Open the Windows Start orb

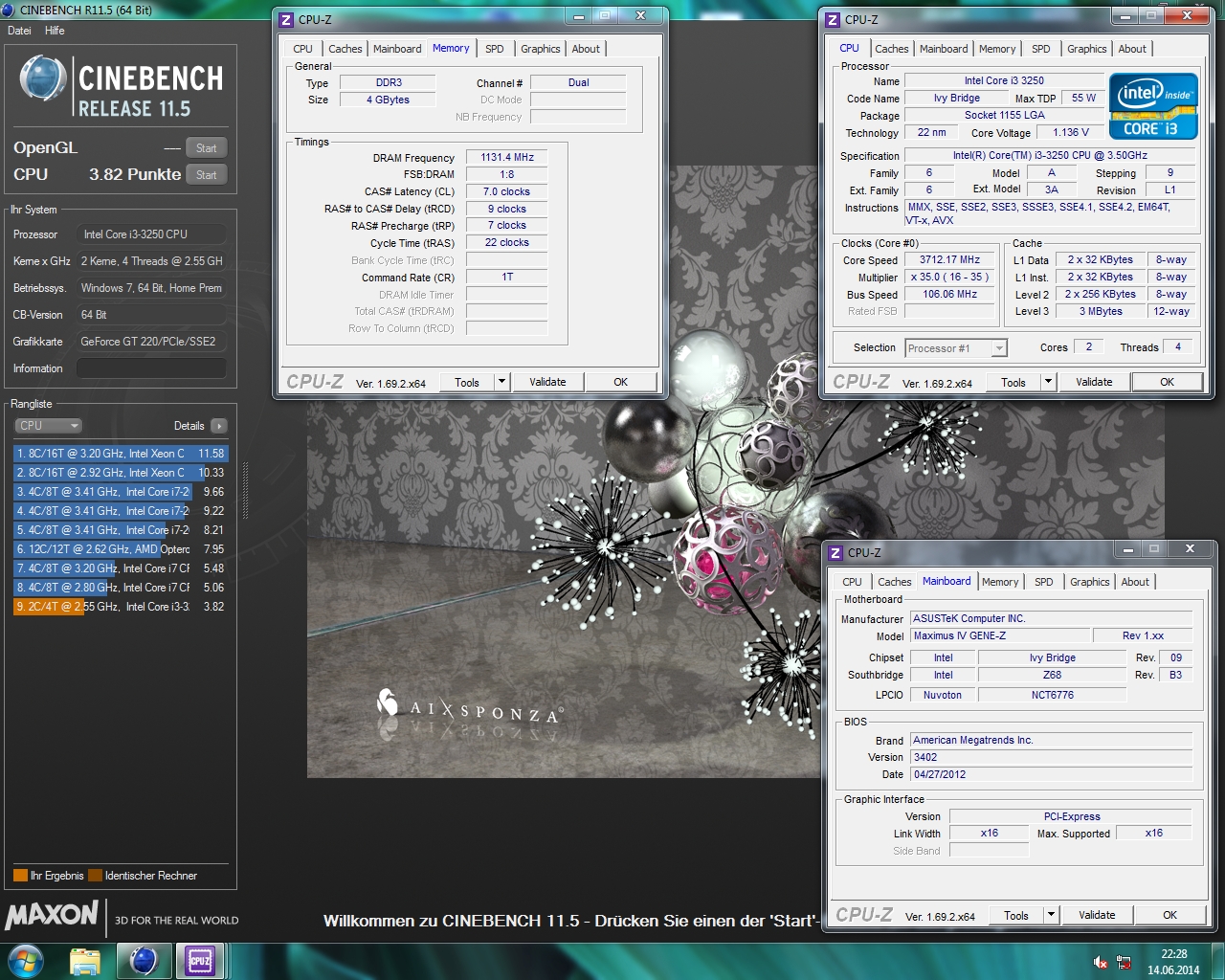(x=26, y=961)
